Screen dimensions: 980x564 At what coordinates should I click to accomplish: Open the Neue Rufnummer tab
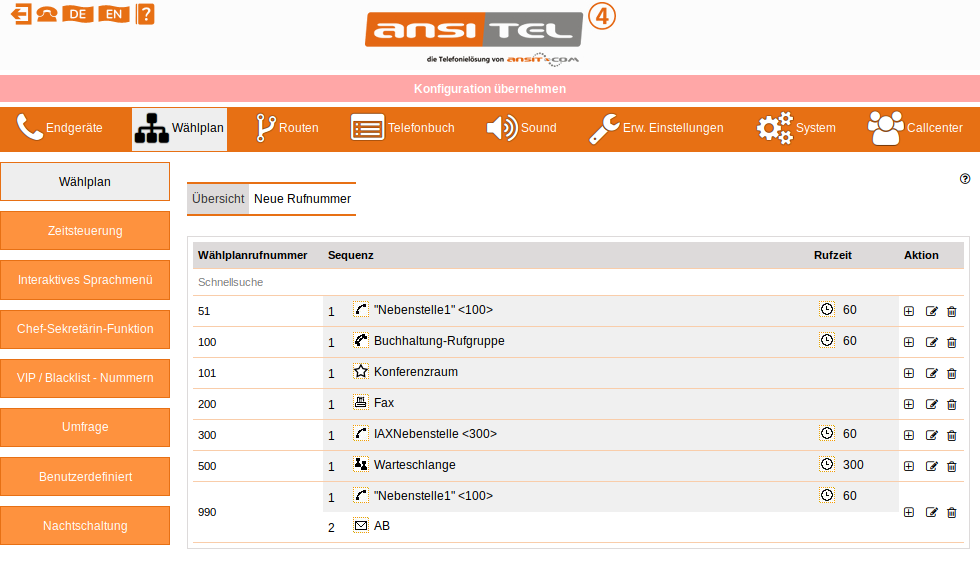coord(302,199)
